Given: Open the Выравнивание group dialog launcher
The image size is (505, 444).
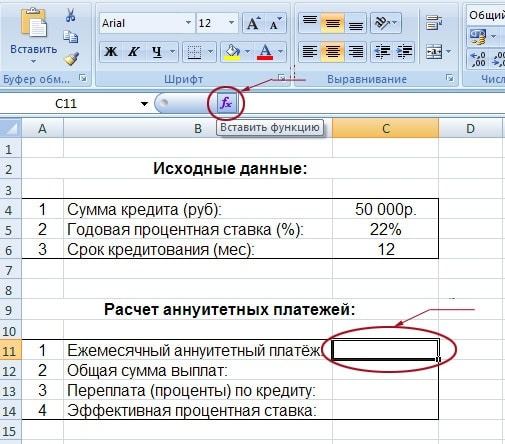Looking at the screenshot, I should 450,78.
